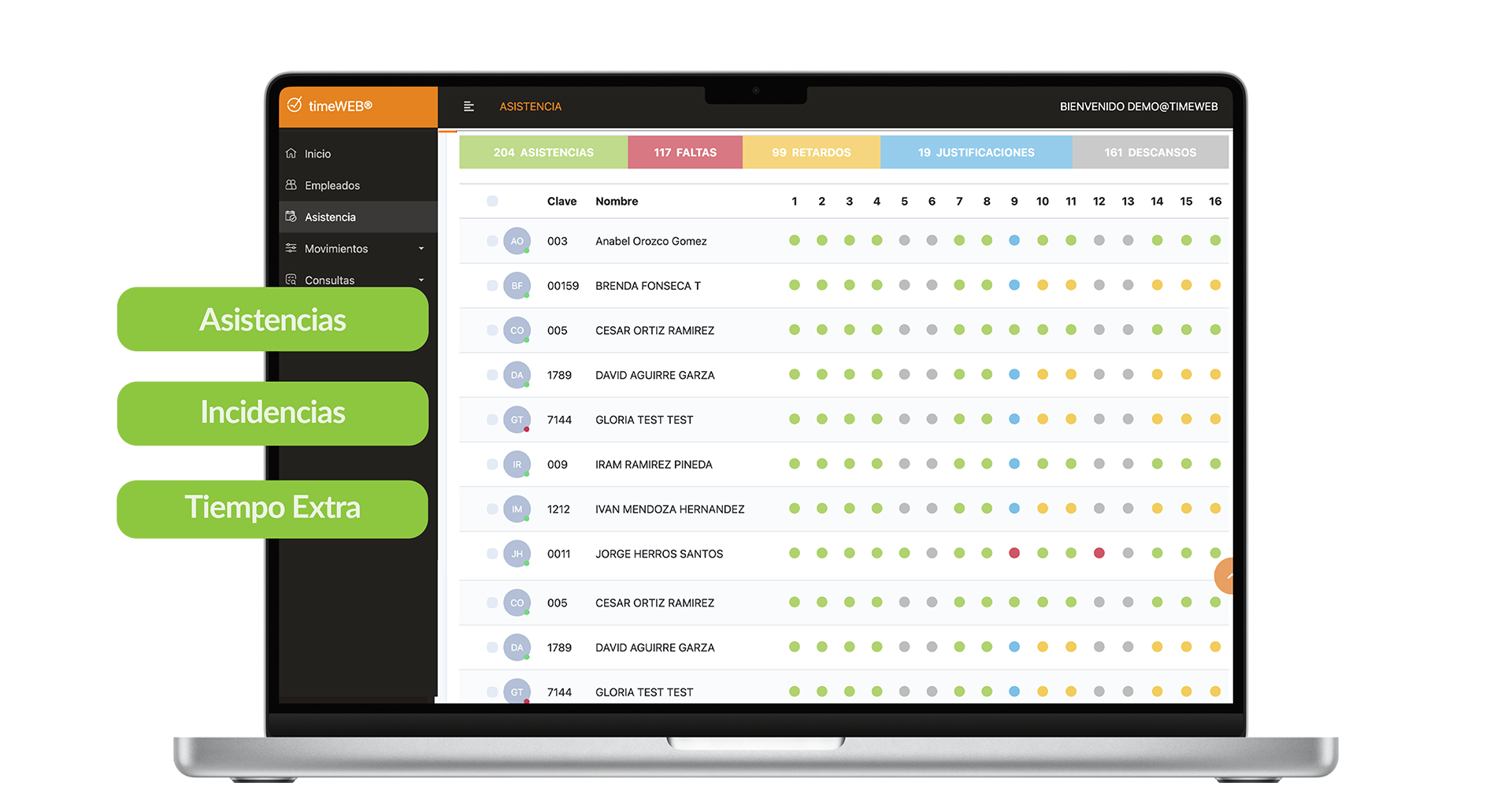Click the Movimientos sliders icon
Viewport: 1512px width, 790px height.
pyautogui.click(x=291, y=247)
